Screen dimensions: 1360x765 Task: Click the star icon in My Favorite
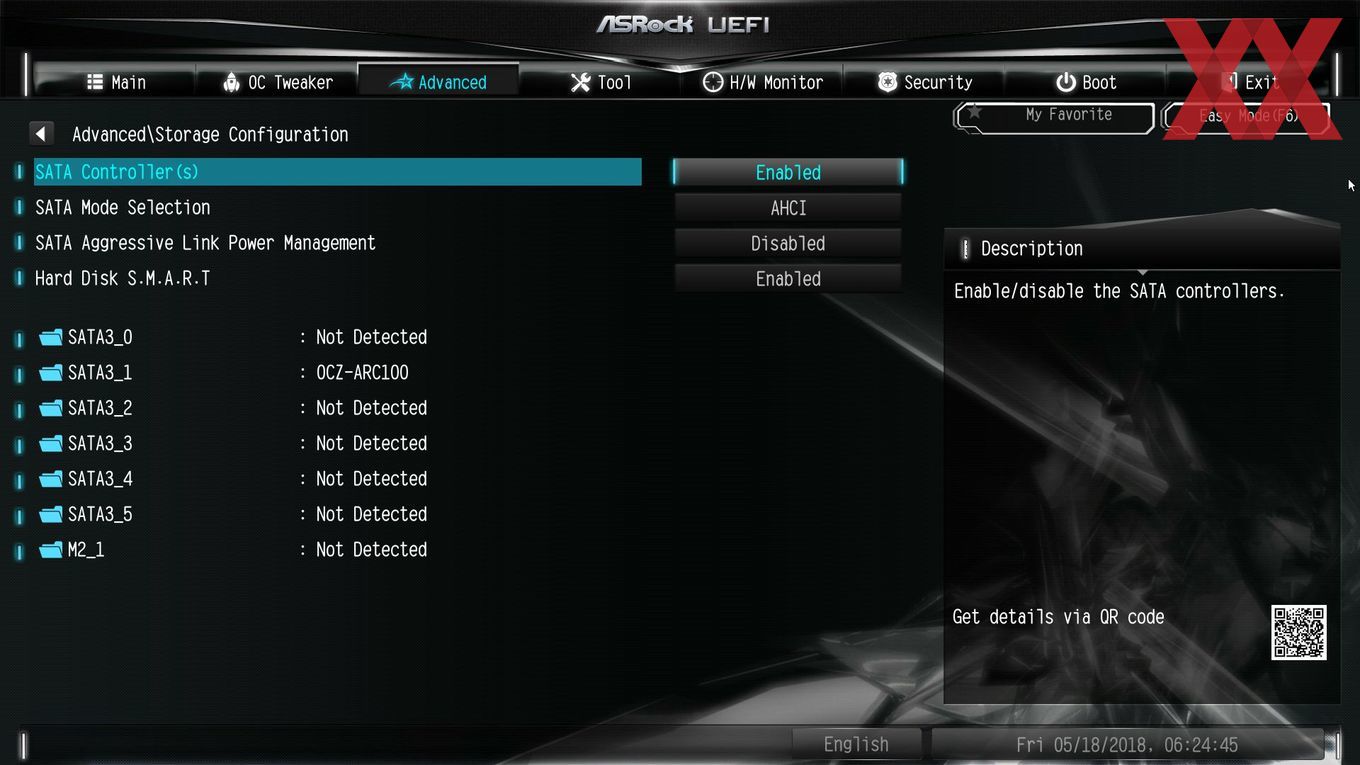point(974,113)
